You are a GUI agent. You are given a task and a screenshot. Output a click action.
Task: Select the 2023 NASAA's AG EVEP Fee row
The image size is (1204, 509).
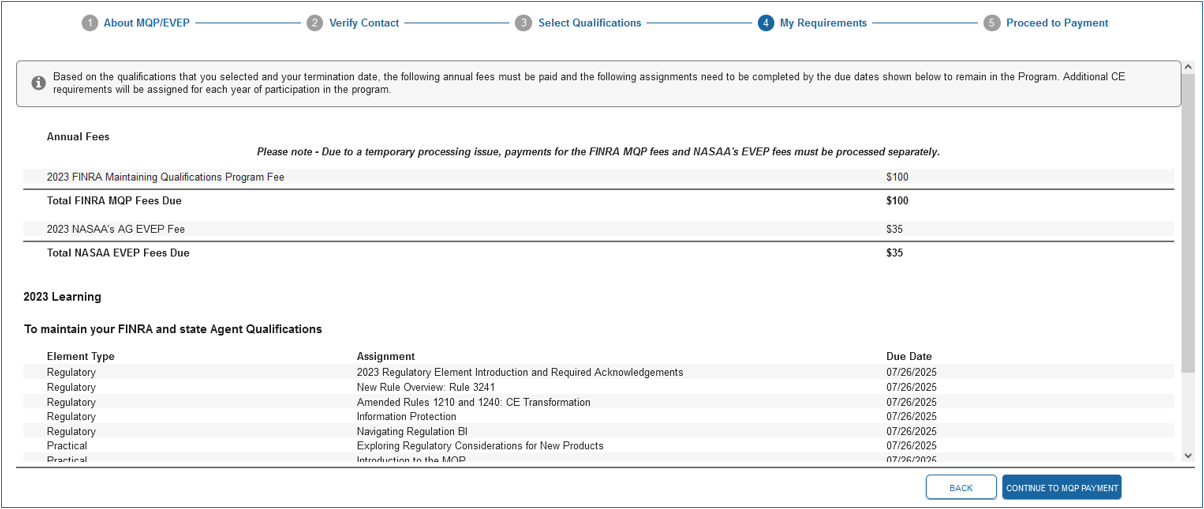click(x=116, y=229)
